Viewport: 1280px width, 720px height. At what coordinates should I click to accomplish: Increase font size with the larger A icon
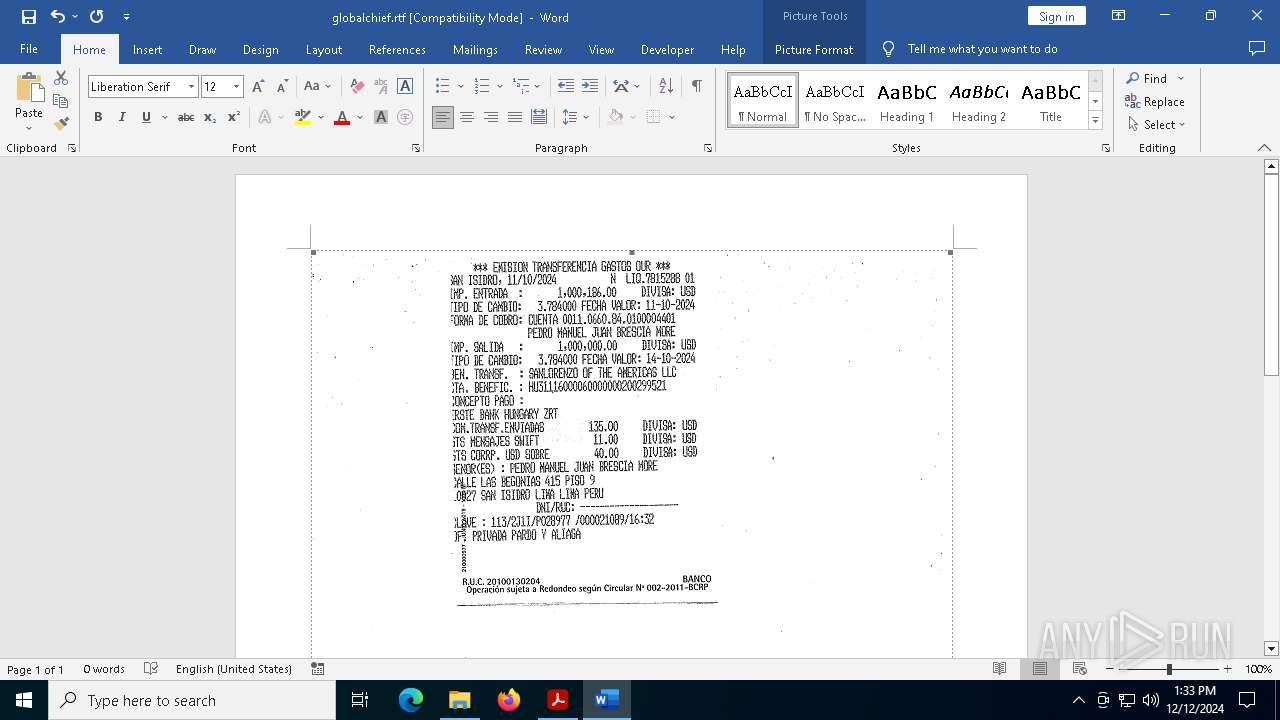258,87
